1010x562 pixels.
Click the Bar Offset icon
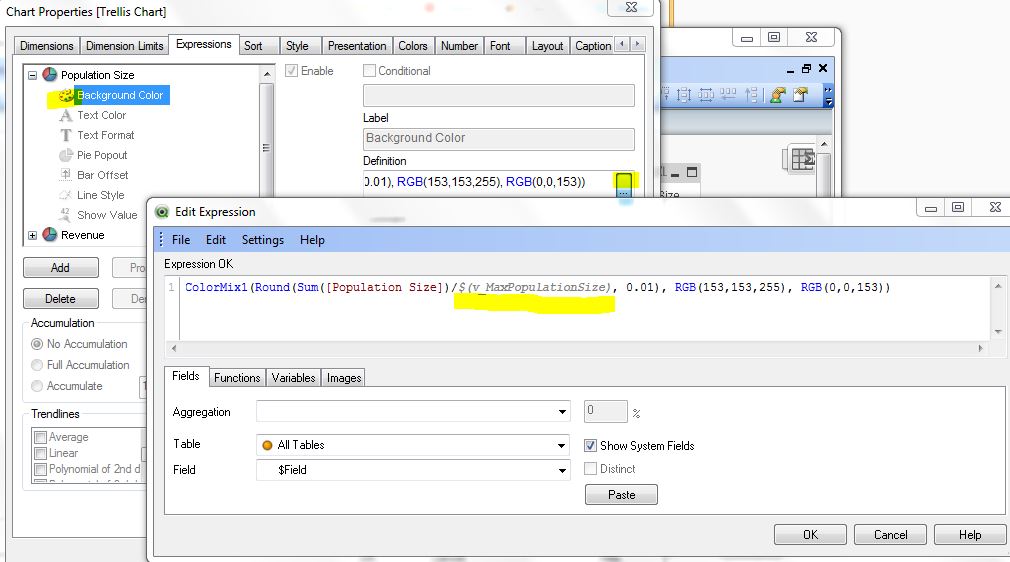click(66, 175)
